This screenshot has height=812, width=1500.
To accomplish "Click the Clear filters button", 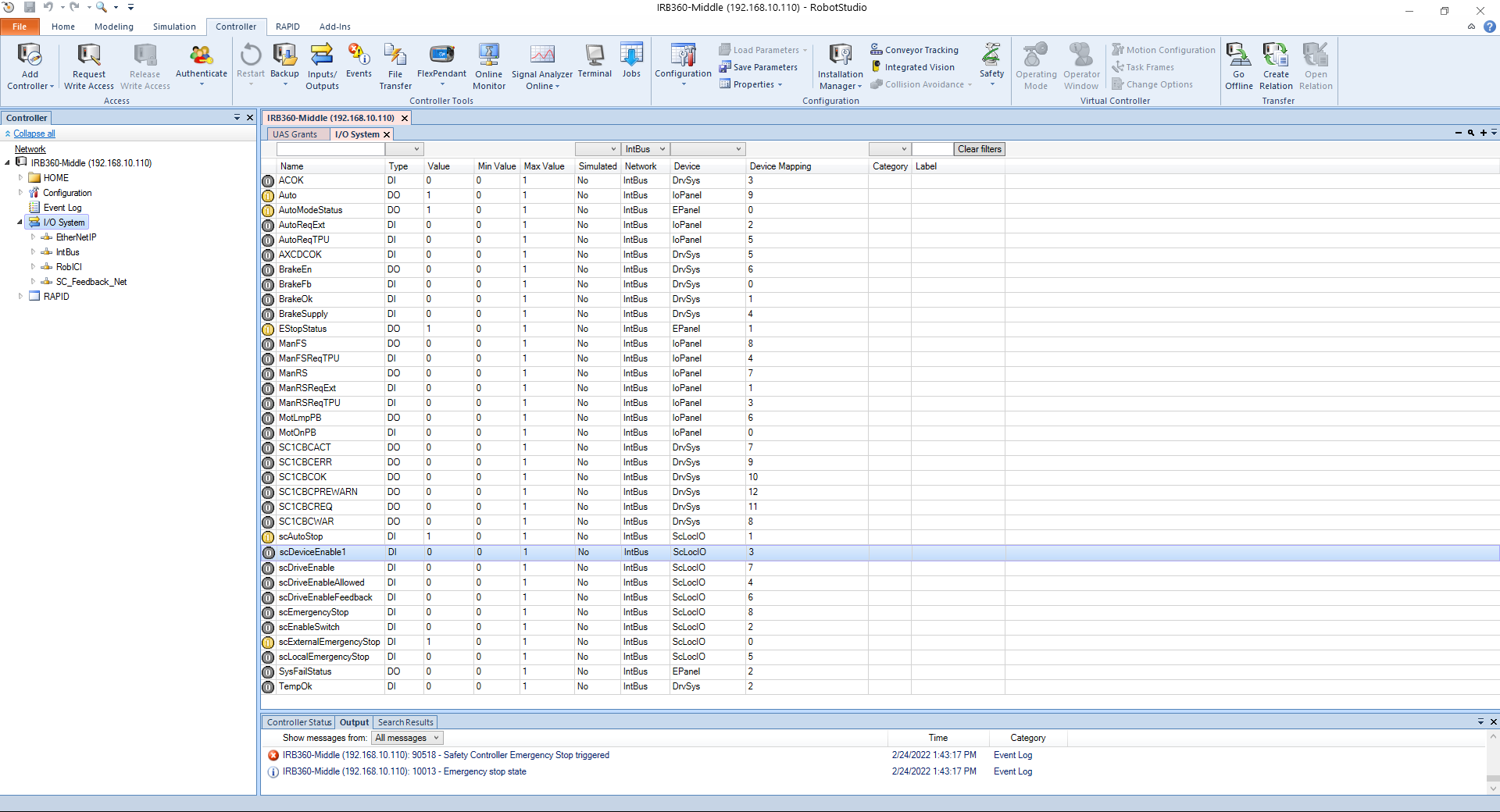I will coord(980,149).
